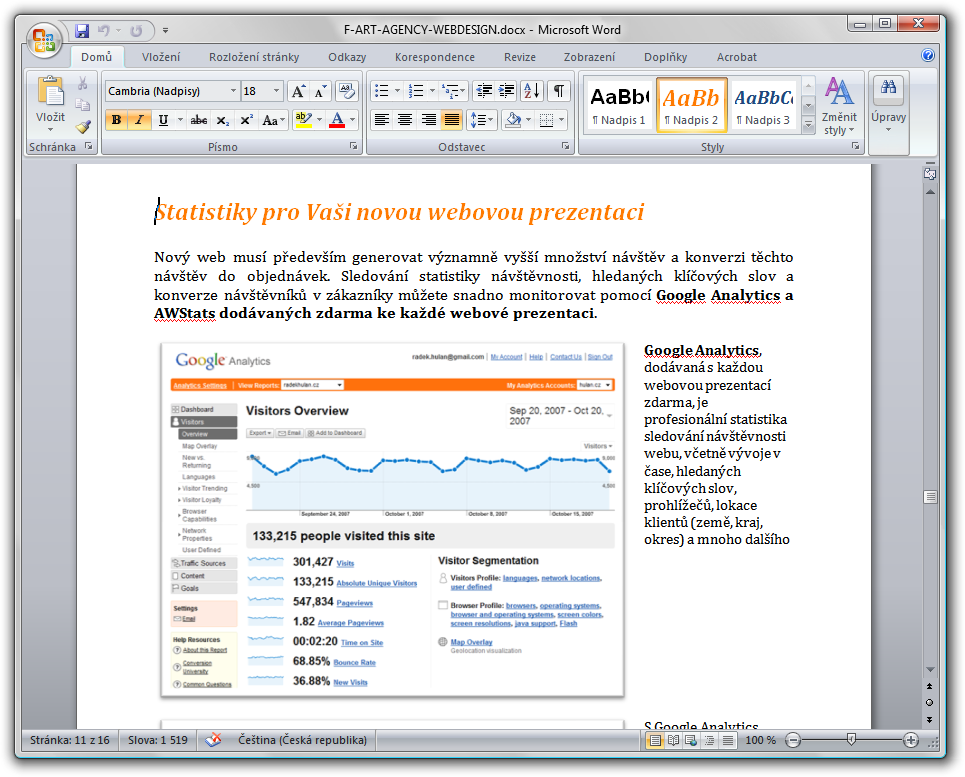Open the Odstavec paragraph dialog launcher

566,146
